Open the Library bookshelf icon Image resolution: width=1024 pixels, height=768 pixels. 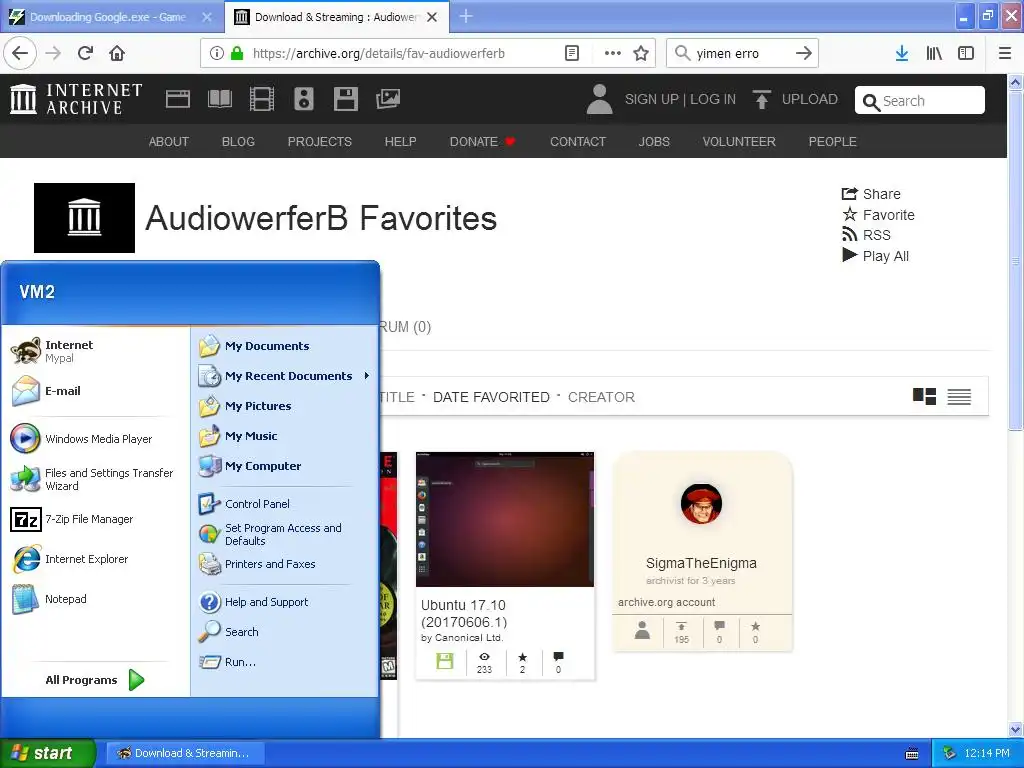click(x=934, y=54)
